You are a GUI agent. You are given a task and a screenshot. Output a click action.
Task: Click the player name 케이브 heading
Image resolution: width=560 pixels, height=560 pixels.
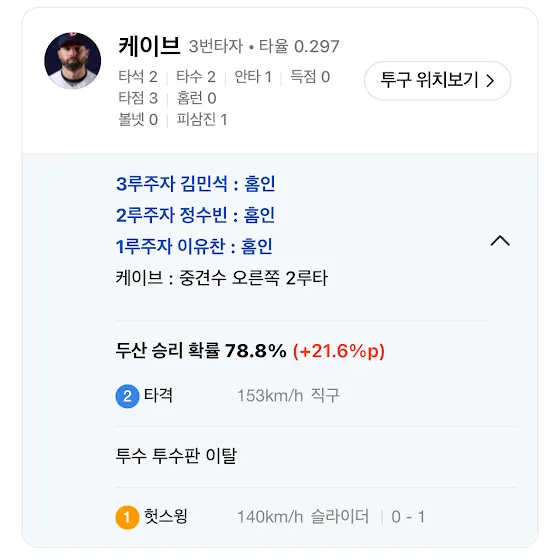point(149,46)
